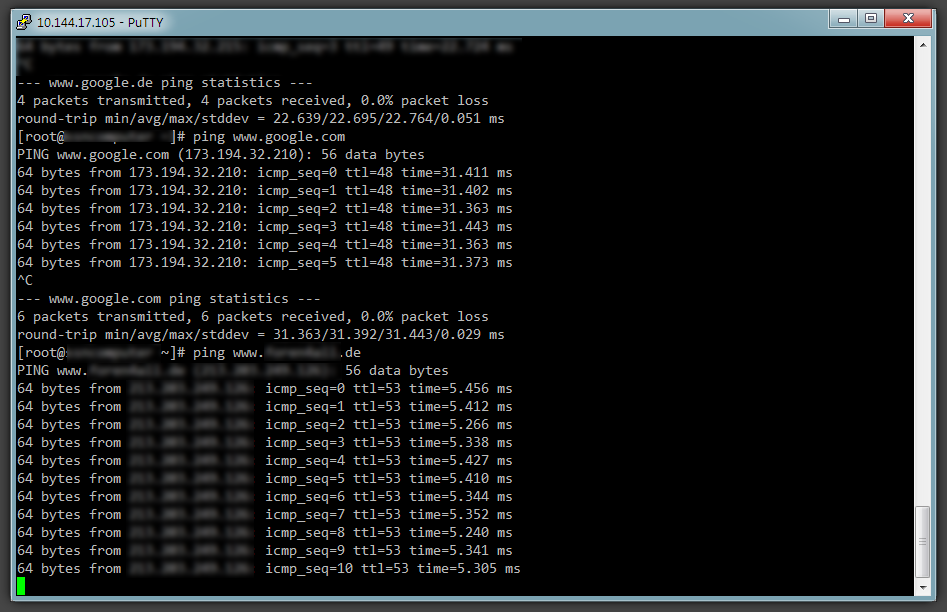
Task: Click the 'ping www.google.com' command
Action: 269,137
